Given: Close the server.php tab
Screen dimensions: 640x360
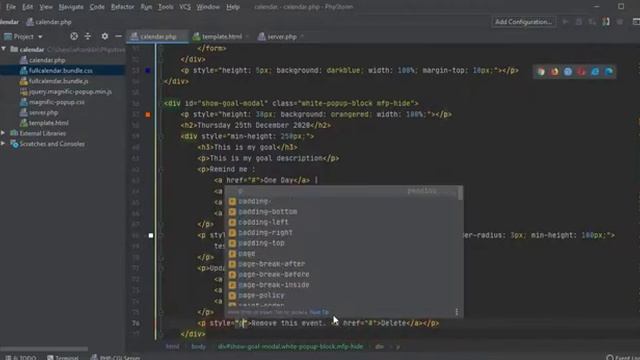Looking at the screenshot, I should coord(302,37).
